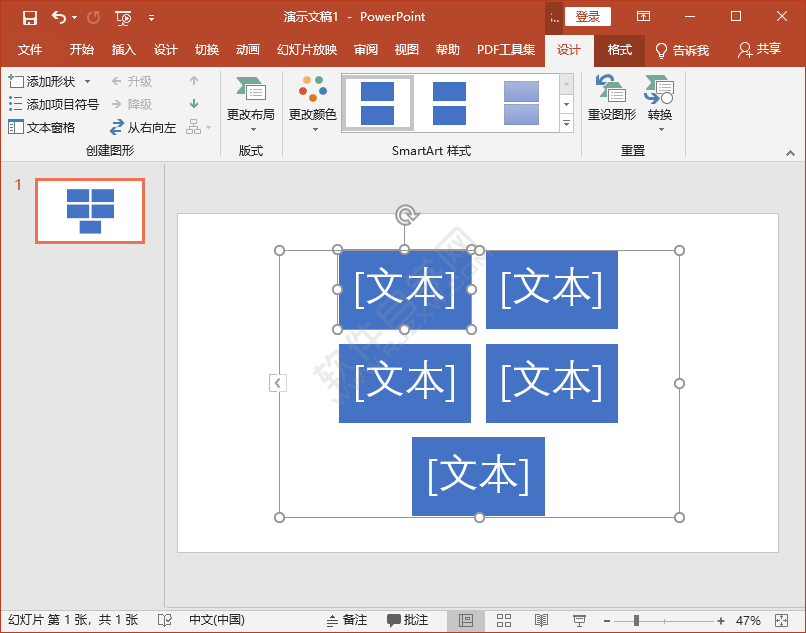Select the gradient third SmartArt style
This screenshot has height=633, width=806.
(521, 103)
